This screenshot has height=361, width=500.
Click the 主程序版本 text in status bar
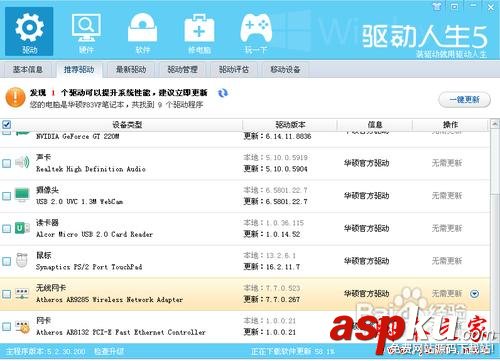46,352
